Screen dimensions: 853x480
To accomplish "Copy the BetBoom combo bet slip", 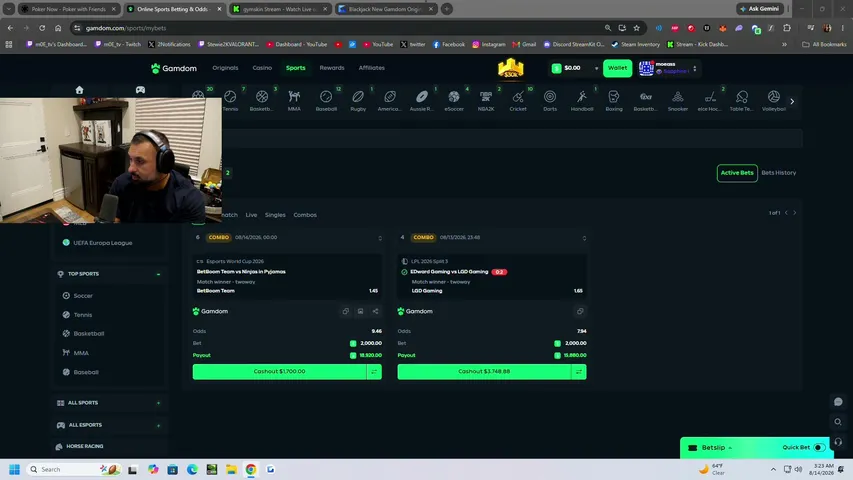I will click(x=345, y=311).
